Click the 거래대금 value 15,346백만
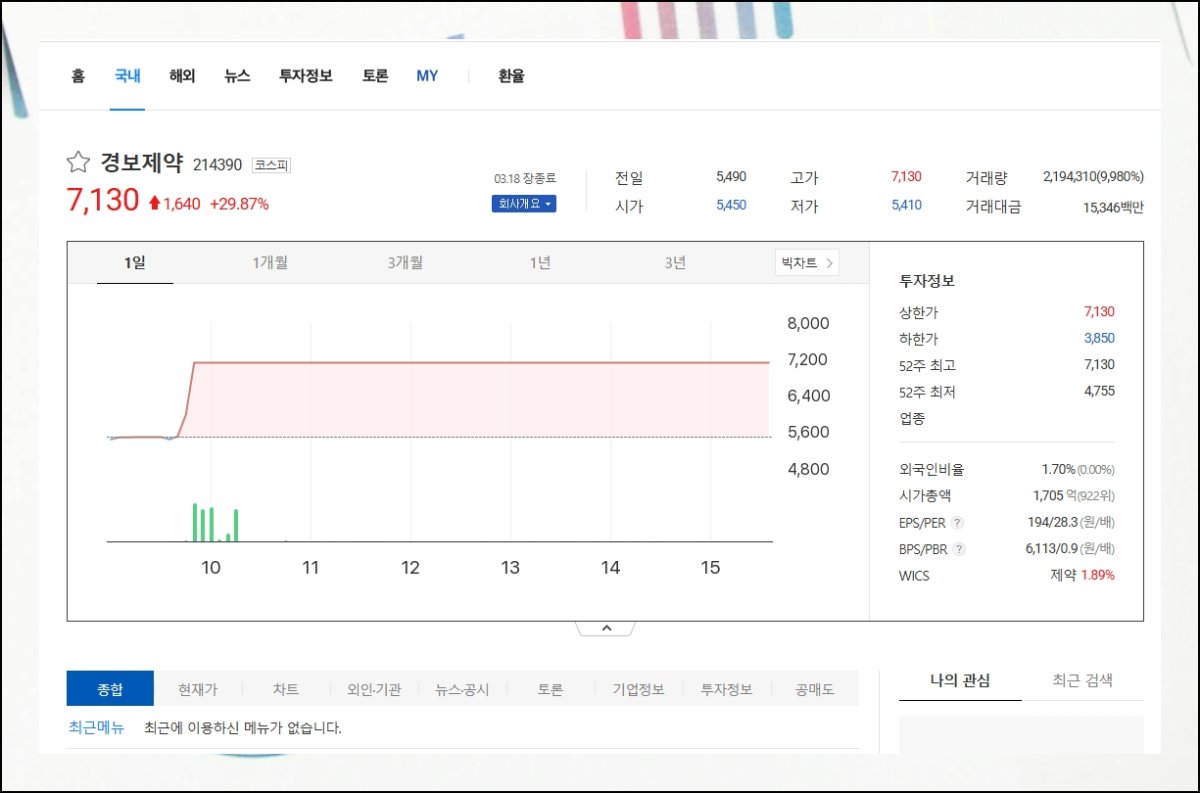The height and width of the screenshot is (793, 1200). tap(1113, 208)
